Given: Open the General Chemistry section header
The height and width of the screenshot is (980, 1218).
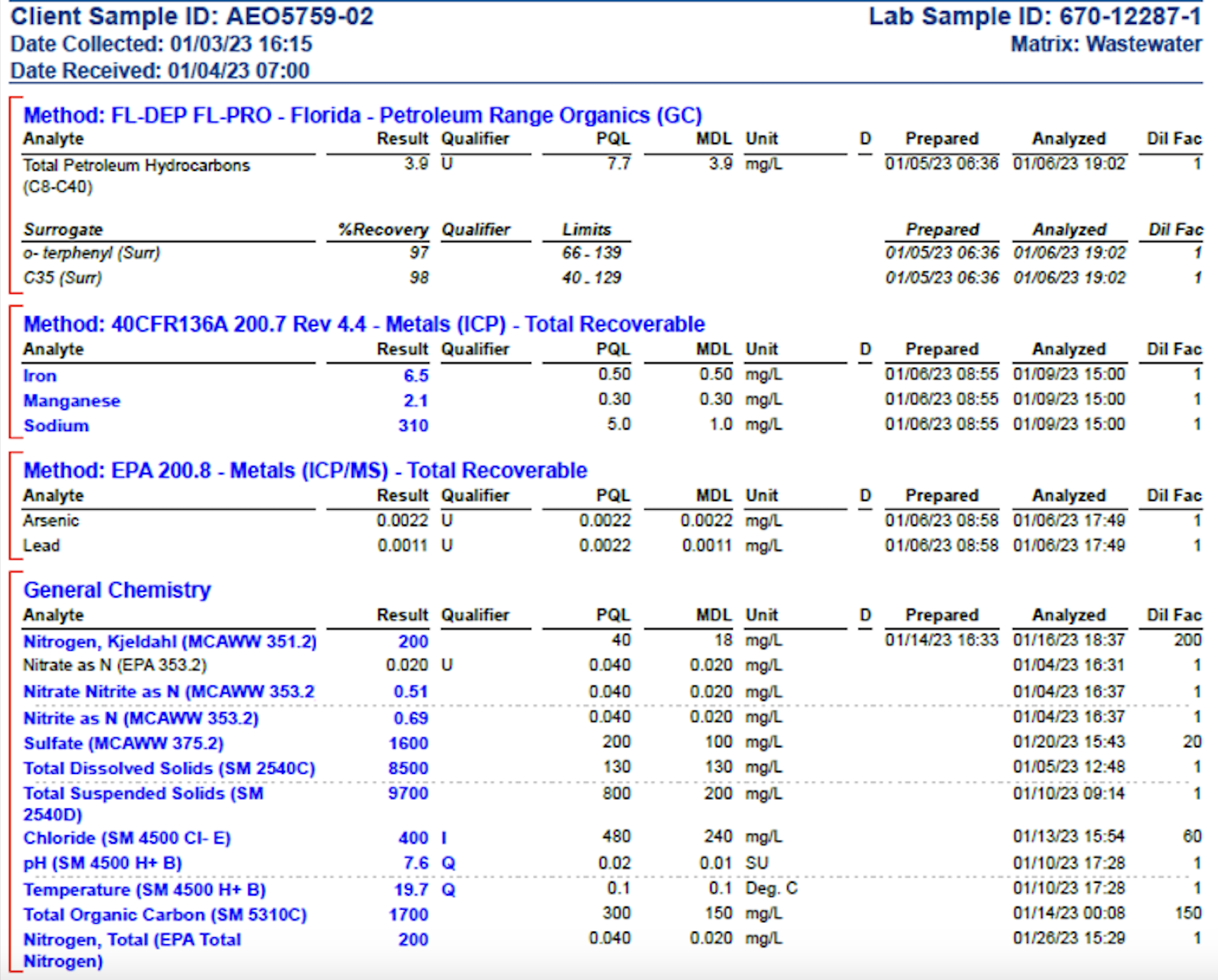Looking at the screenshot, I should point(115,590).
